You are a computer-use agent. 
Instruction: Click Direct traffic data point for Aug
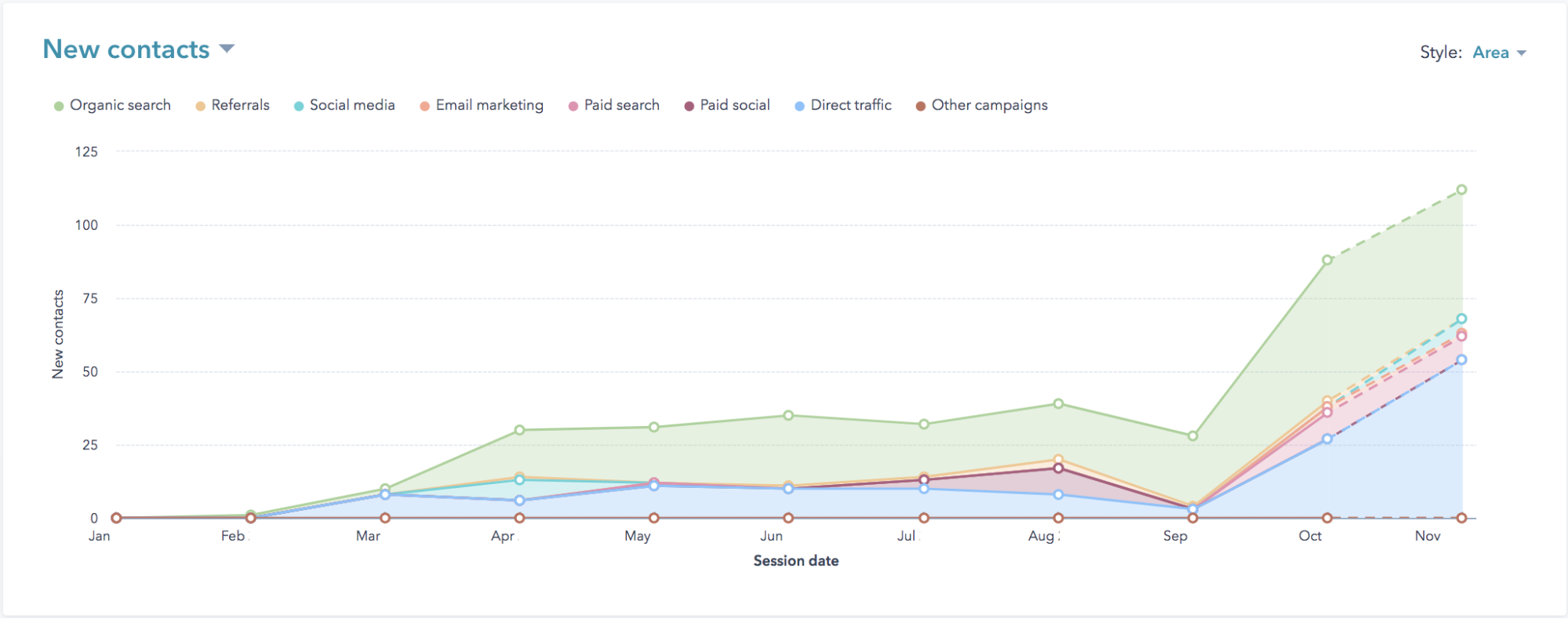1058,495
